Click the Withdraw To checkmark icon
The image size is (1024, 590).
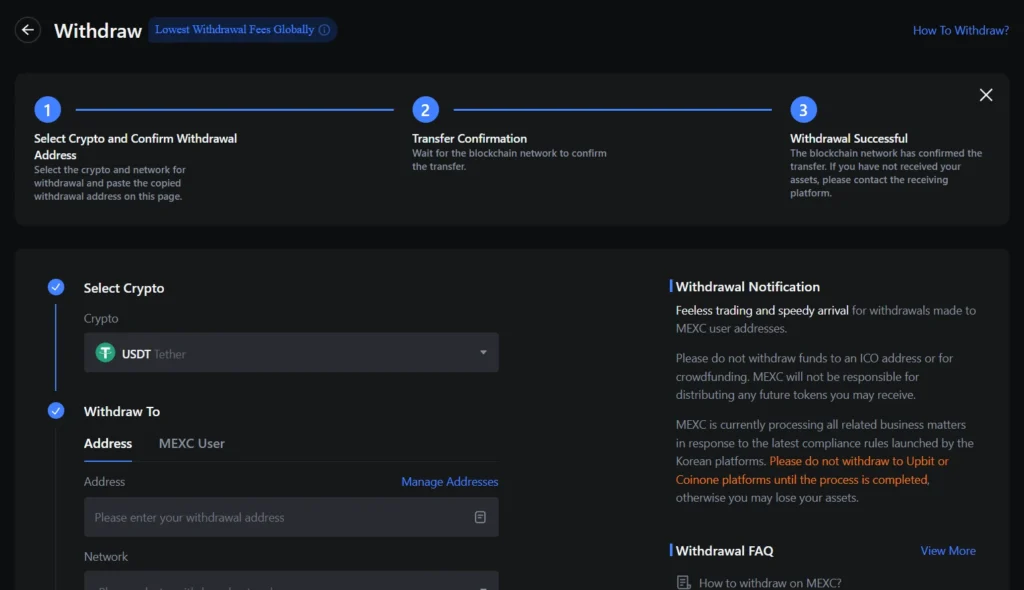[x=56, y=410]
